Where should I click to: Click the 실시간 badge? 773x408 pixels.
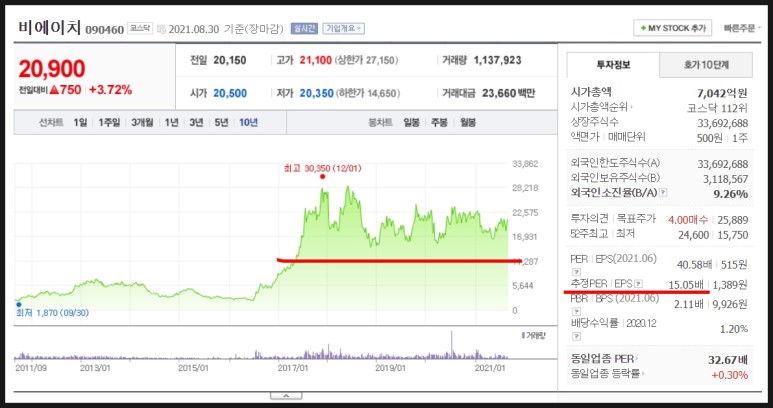[x=305, y=29]
